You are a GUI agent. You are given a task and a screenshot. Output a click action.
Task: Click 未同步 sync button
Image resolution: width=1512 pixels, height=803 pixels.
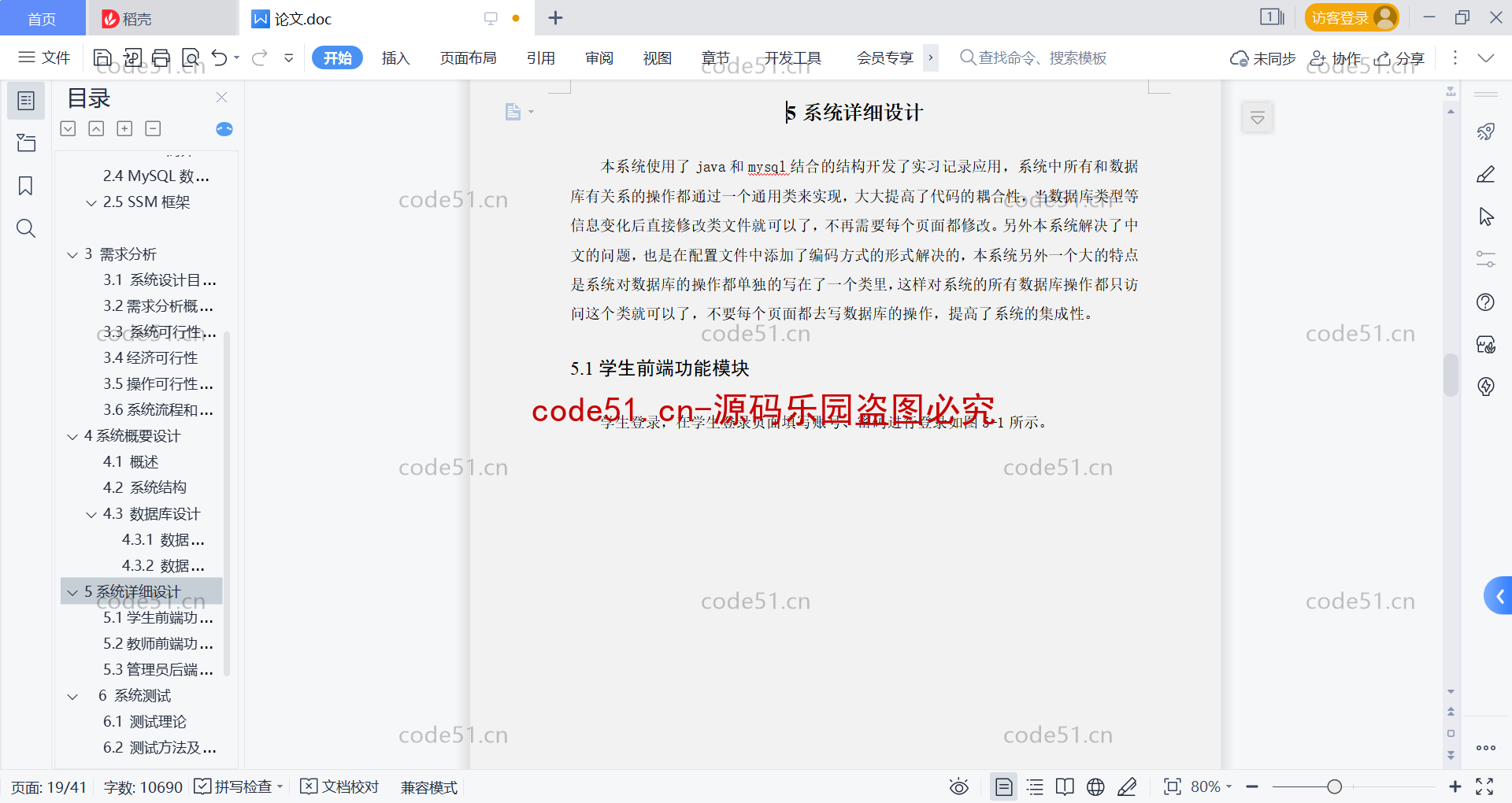[1263, 58]
